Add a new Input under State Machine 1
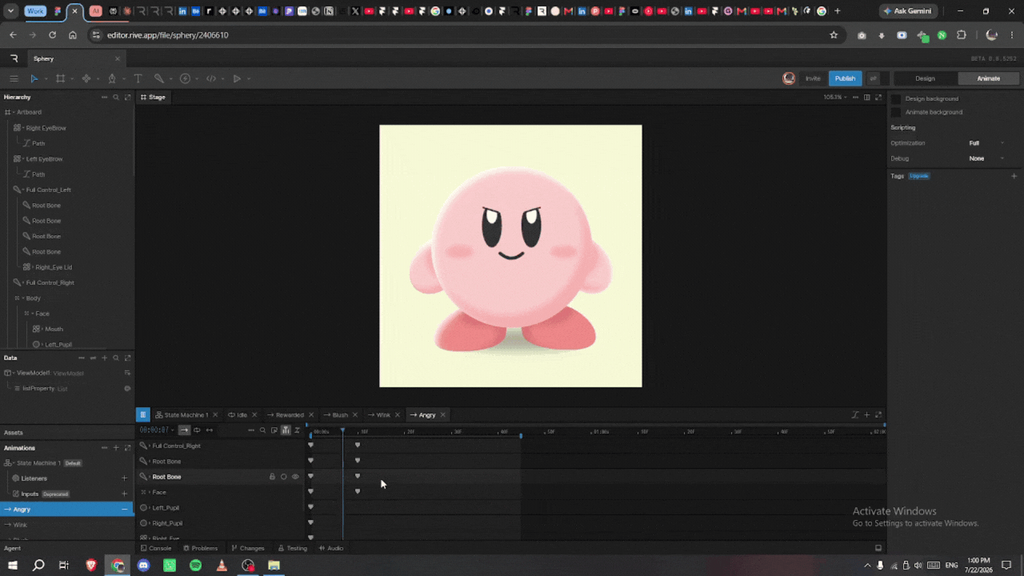This screenshot has width=1024, height=576. [x=124, y=494]
